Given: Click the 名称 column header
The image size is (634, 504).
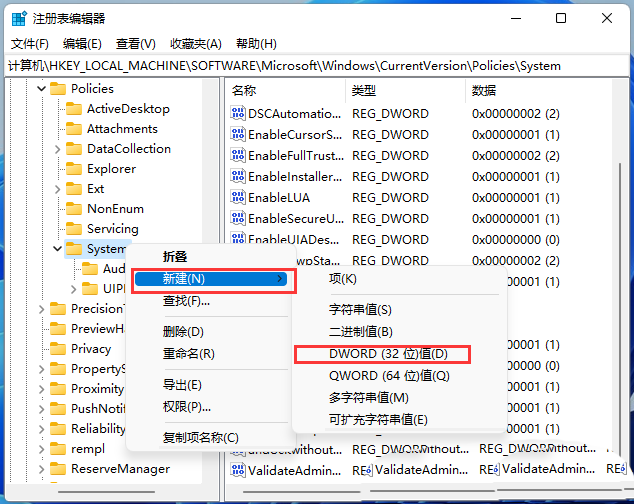Looking at the screenshot, I should point(244,90).
